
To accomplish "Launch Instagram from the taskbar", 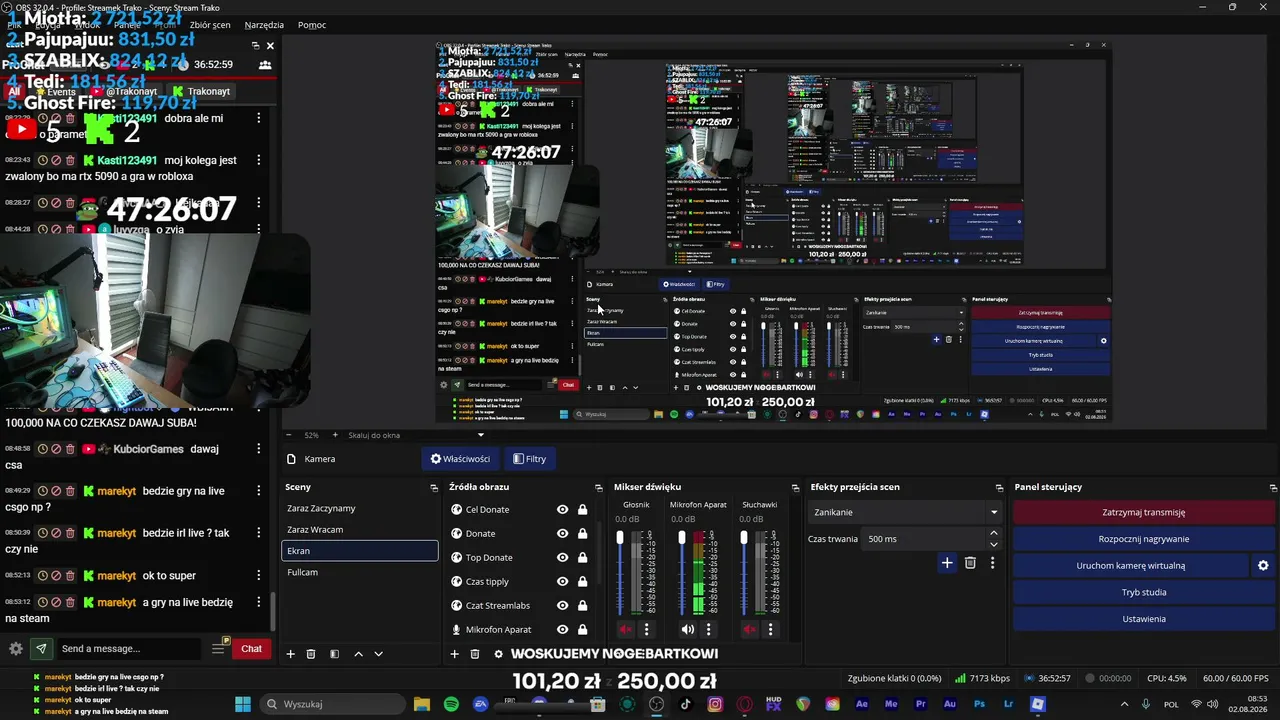I will pyautogui.click(x=715, y=704).
